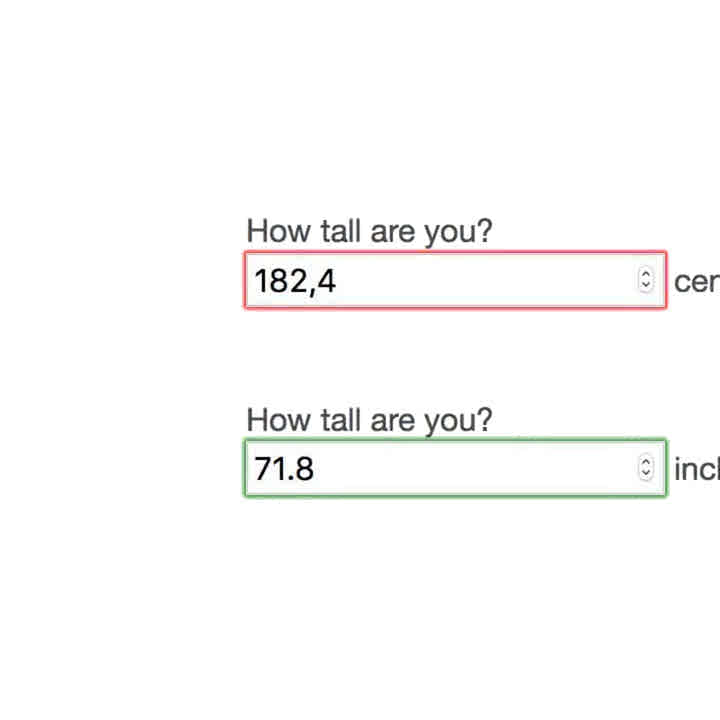The width and height of the screenshot is (720, 720).
Task: Focus the invalid red-bordered height field
Action: point(455,280)
